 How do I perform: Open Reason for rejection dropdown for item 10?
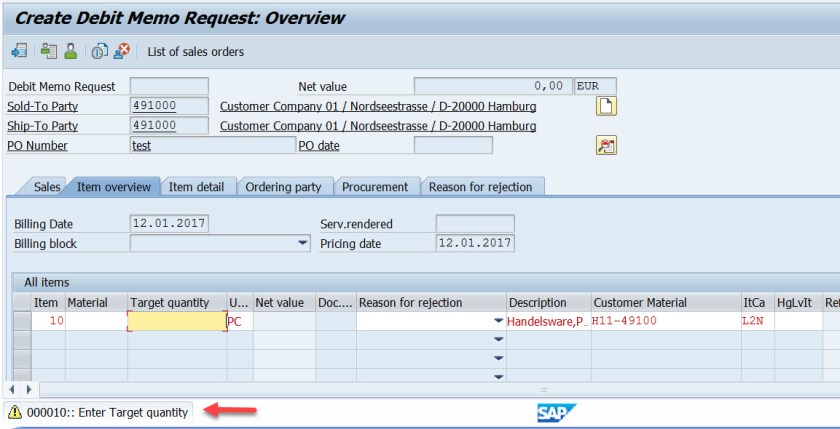pyautogui.click(x=499, y=321)
